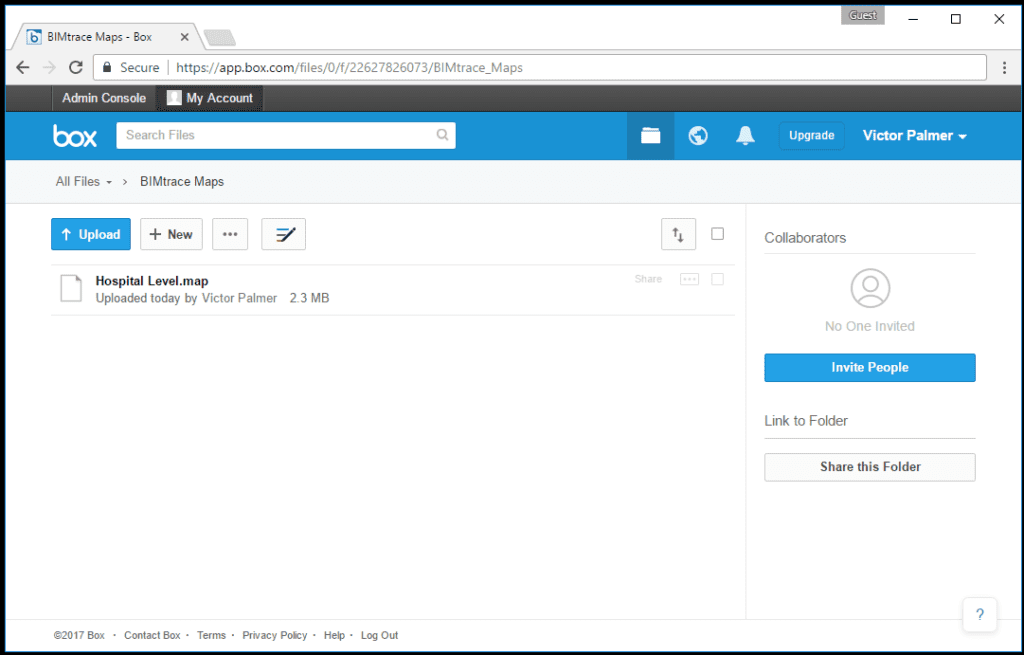Open the Chrome menu dots
Viewport: 1024px width, 655px height.
1004,67
